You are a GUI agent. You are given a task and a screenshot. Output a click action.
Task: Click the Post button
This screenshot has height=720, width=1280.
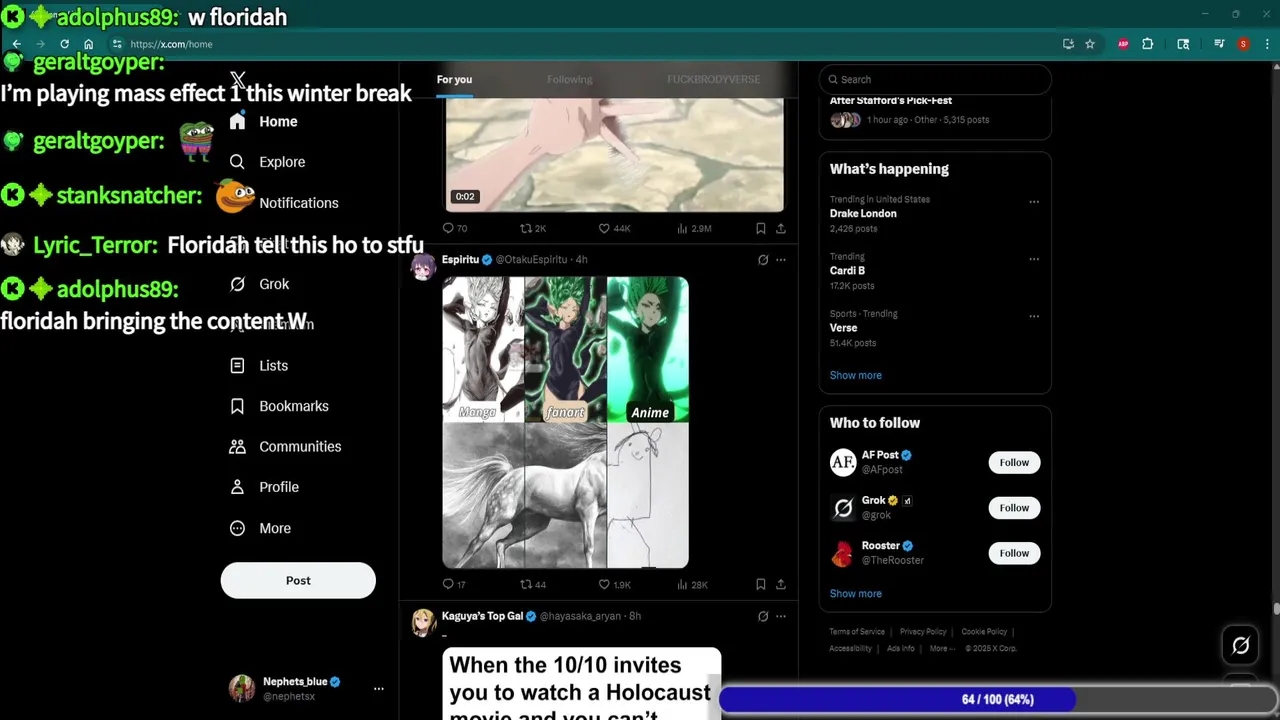[298, 580]
